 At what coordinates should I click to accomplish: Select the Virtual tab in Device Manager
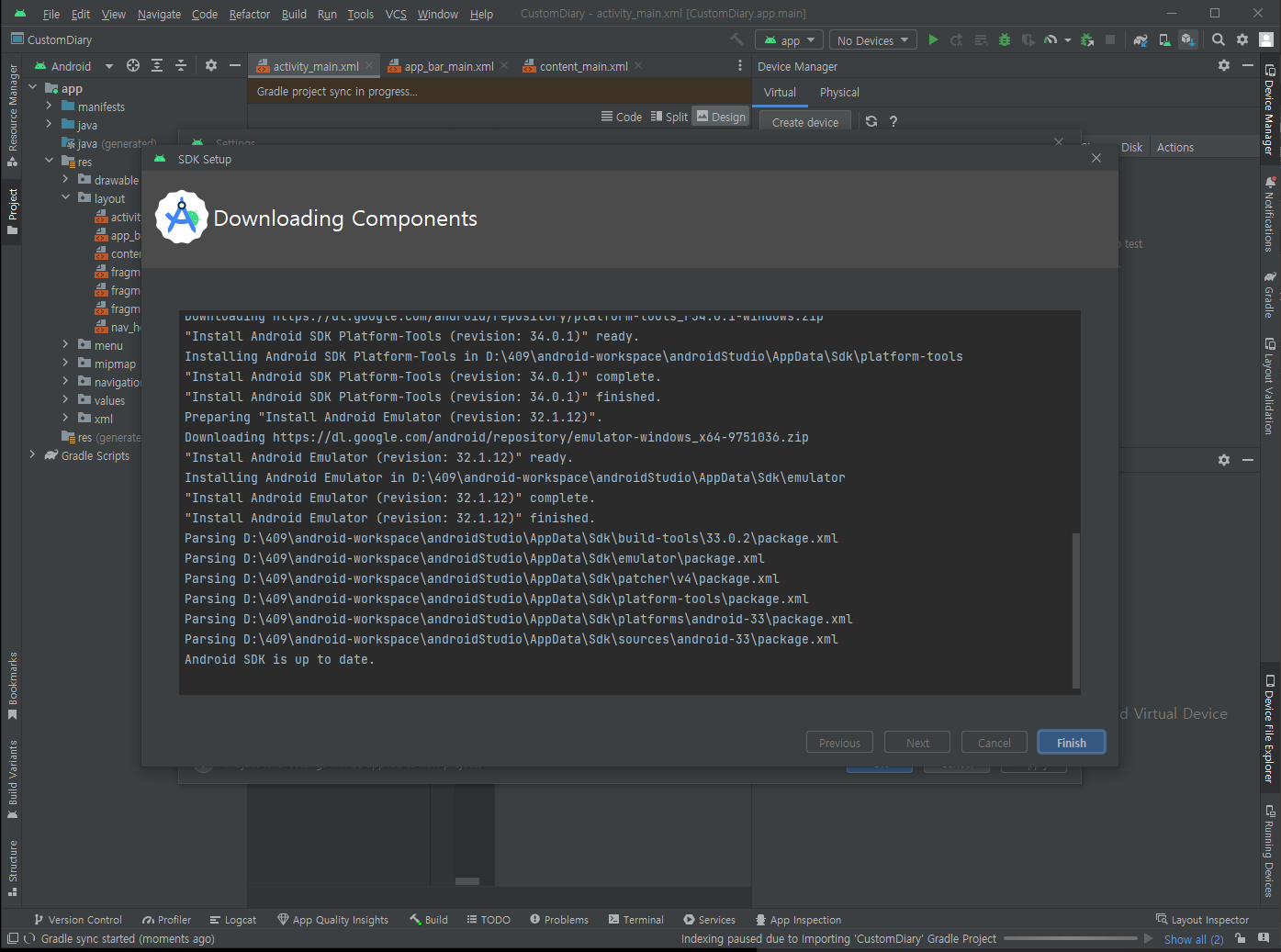point(780,92)
